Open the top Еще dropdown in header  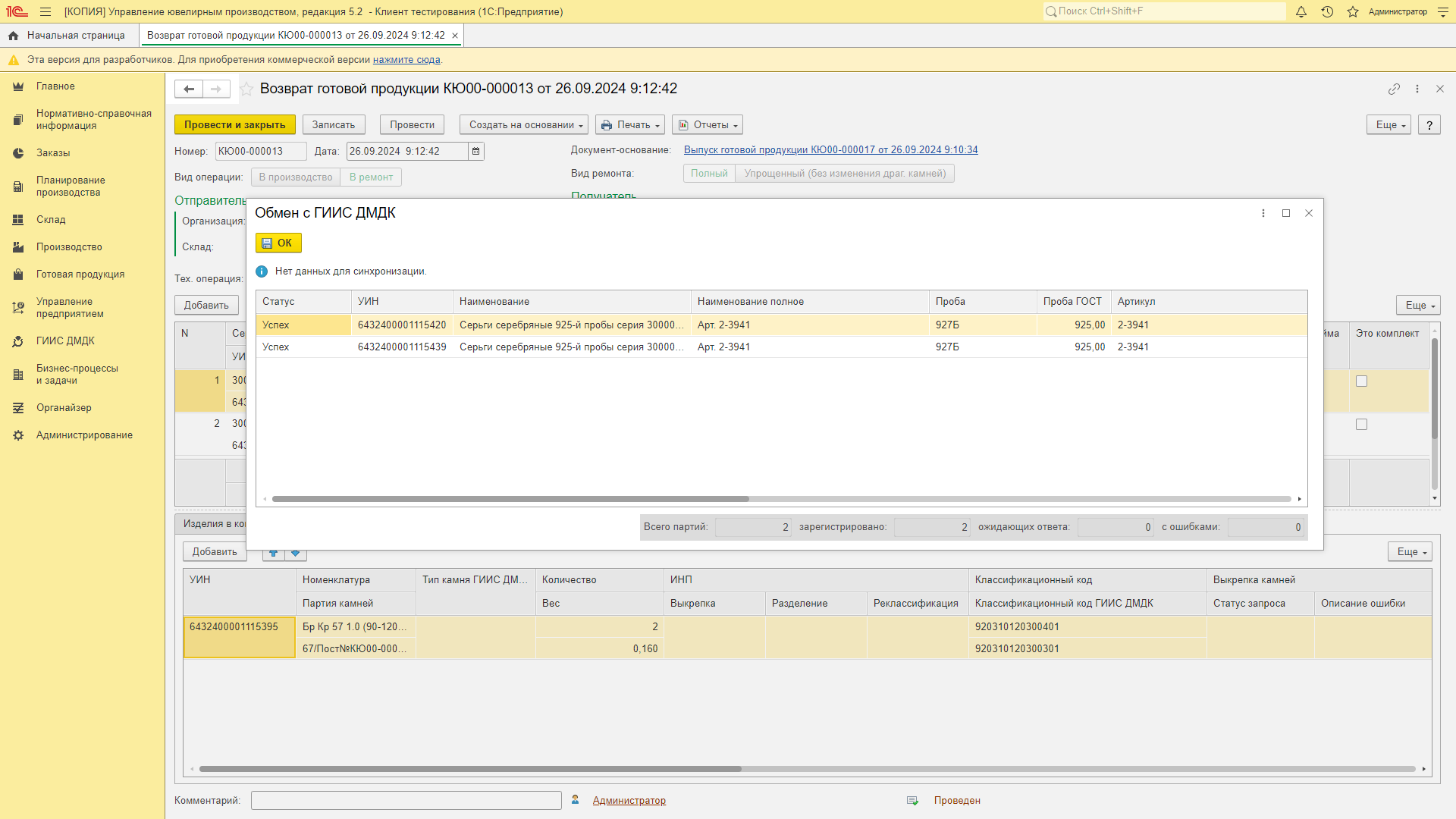tap(1389, 125)
